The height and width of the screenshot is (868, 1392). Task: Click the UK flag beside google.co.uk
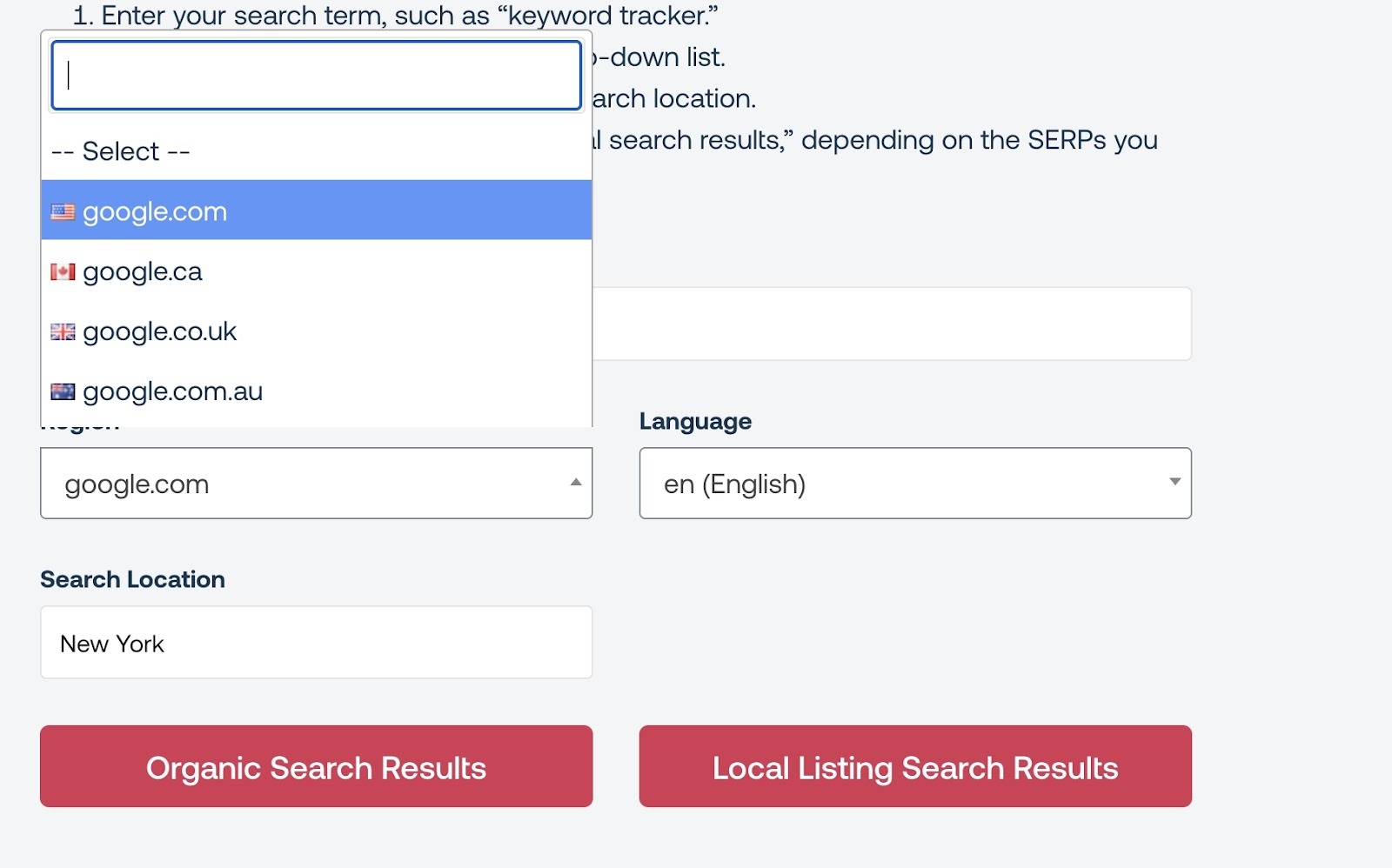click(x=62, y=331)
